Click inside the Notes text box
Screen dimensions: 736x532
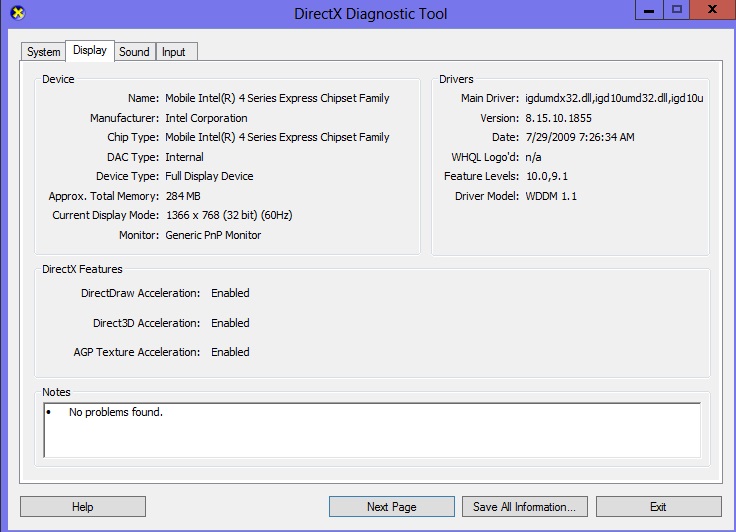372,430
